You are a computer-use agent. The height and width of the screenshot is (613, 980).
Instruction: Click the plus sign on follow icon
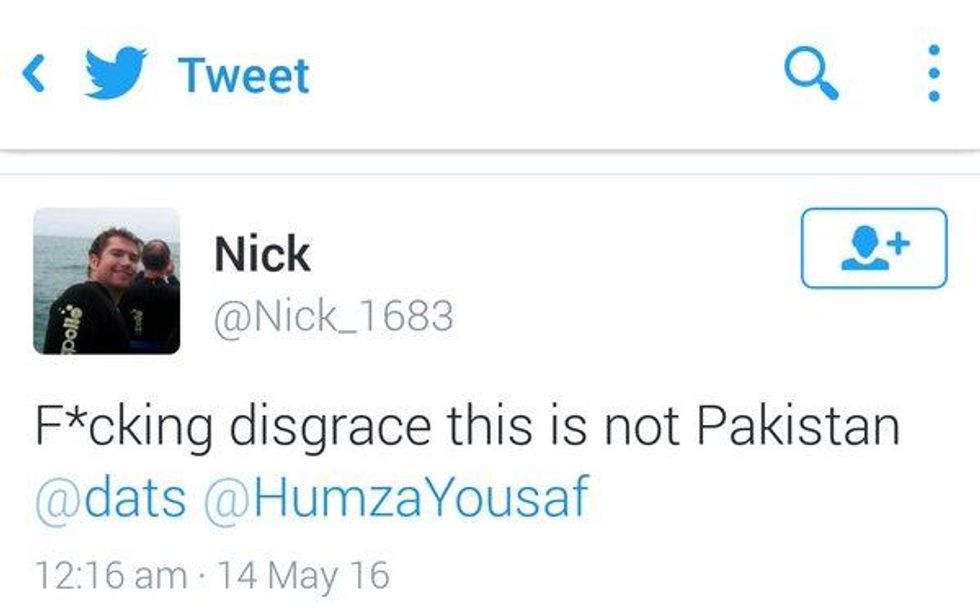click(899, 243)
